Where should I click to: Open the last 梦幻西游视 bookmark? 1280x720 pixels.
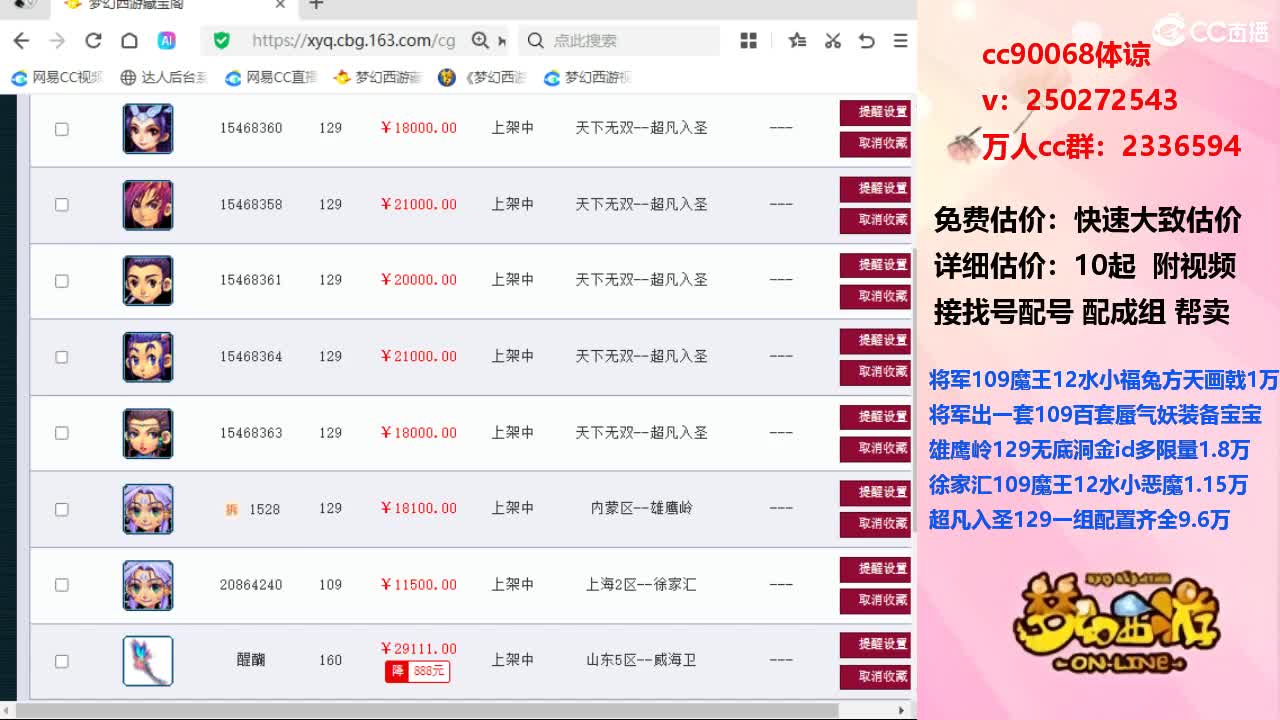[x=588, y=78]
